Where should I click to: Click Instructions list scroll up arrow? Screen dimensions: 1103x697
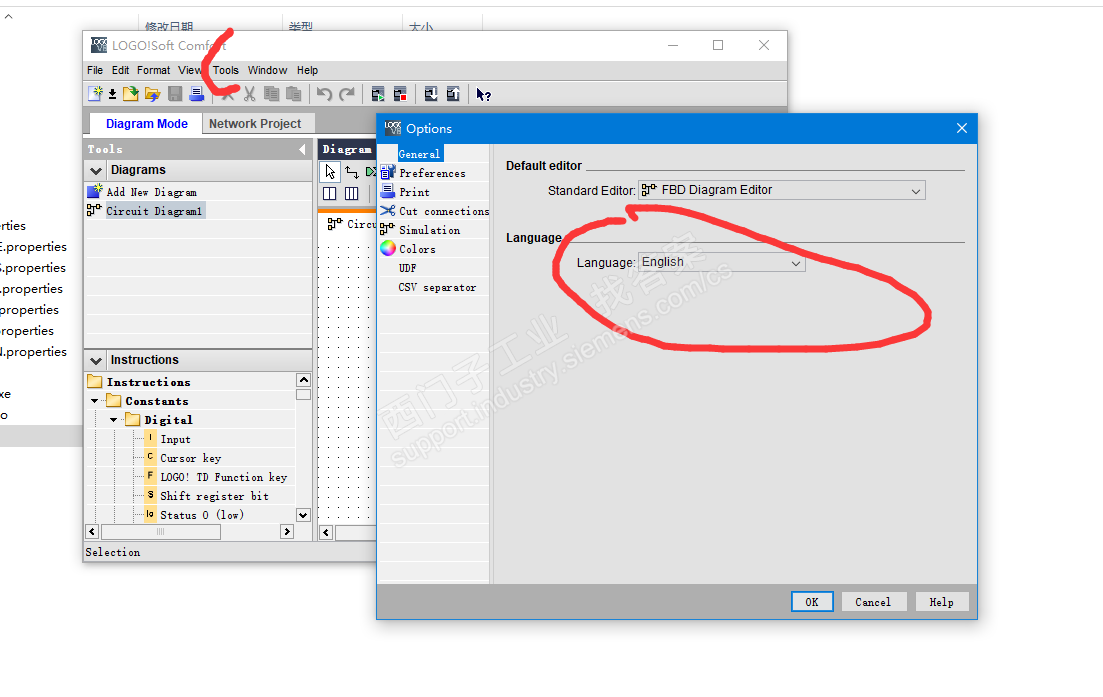[x=303, y=380]
